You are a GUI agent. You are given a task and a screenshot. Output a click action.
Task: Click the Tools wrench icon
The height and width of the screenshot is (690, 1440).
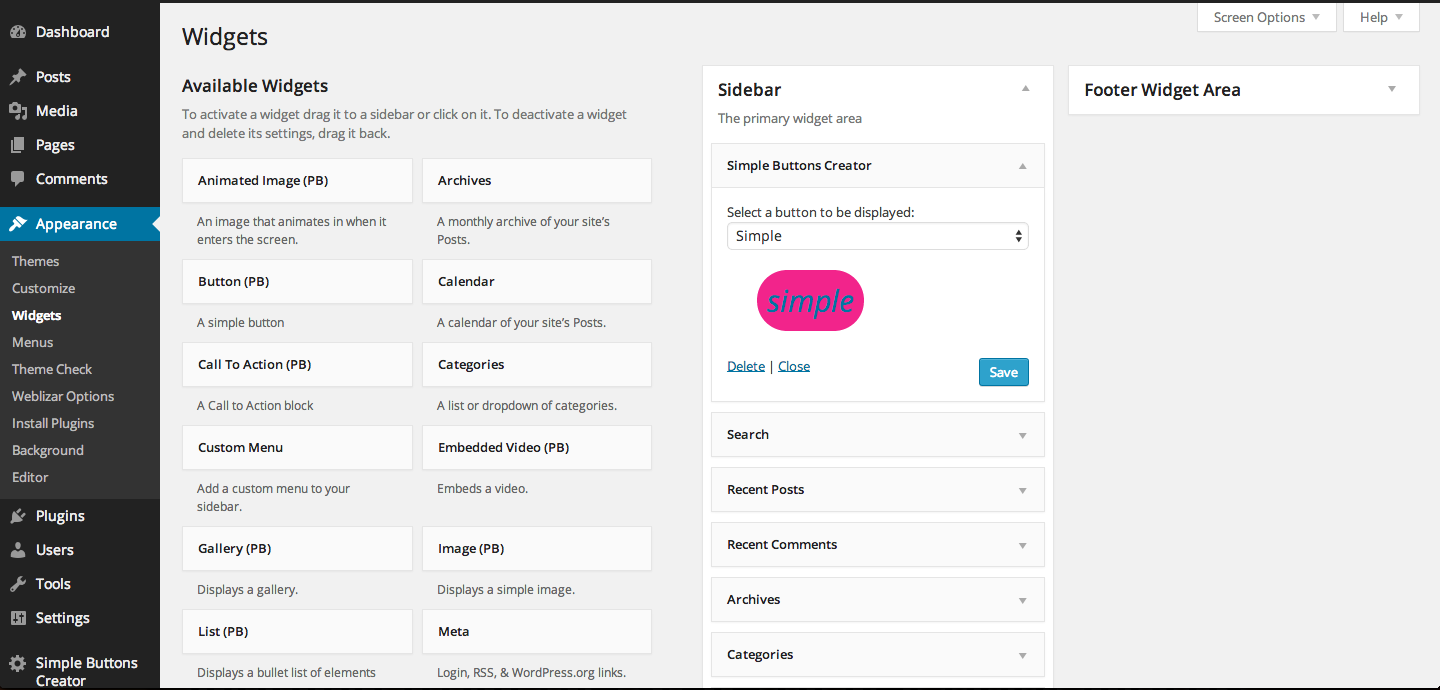pyautogui.click(x=18, y=584)
